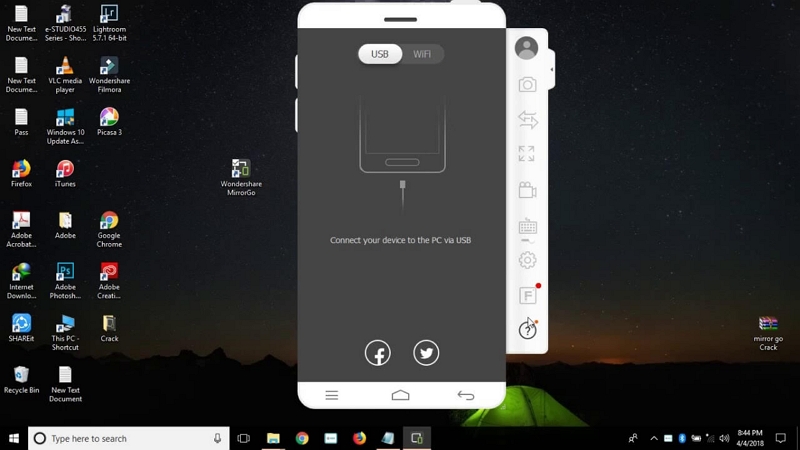Open File Explorer from the taskbar
The image size is (800, 450).
273,438
